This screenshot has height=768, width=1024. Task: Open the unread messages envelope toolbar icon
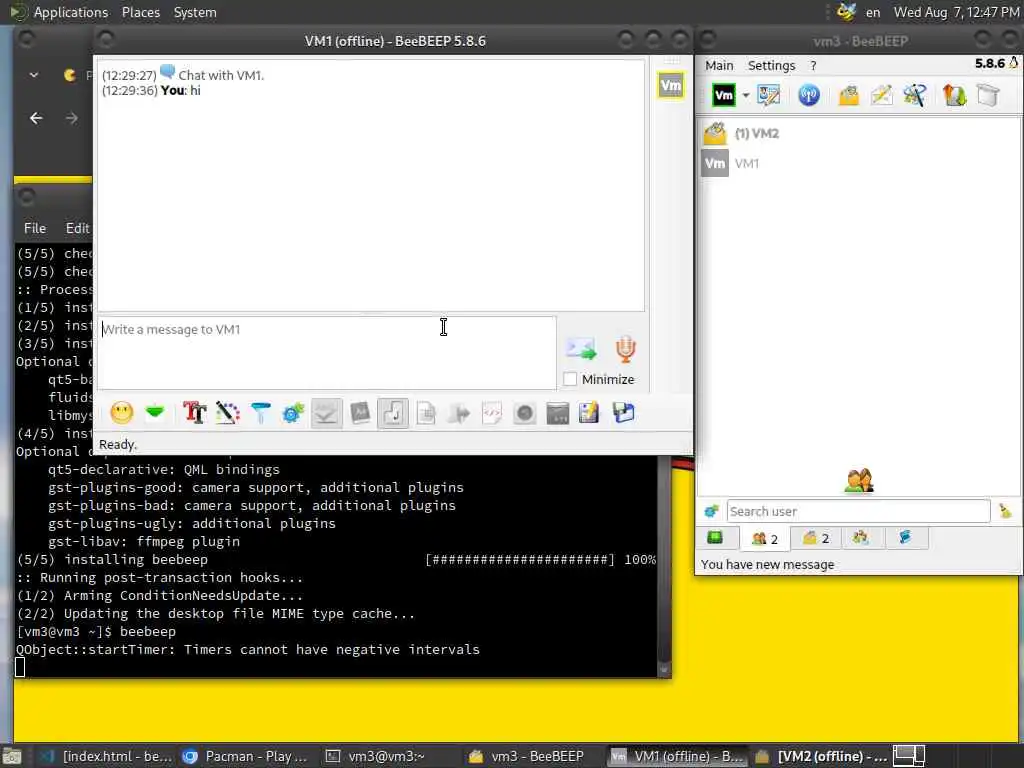(848, 95)
